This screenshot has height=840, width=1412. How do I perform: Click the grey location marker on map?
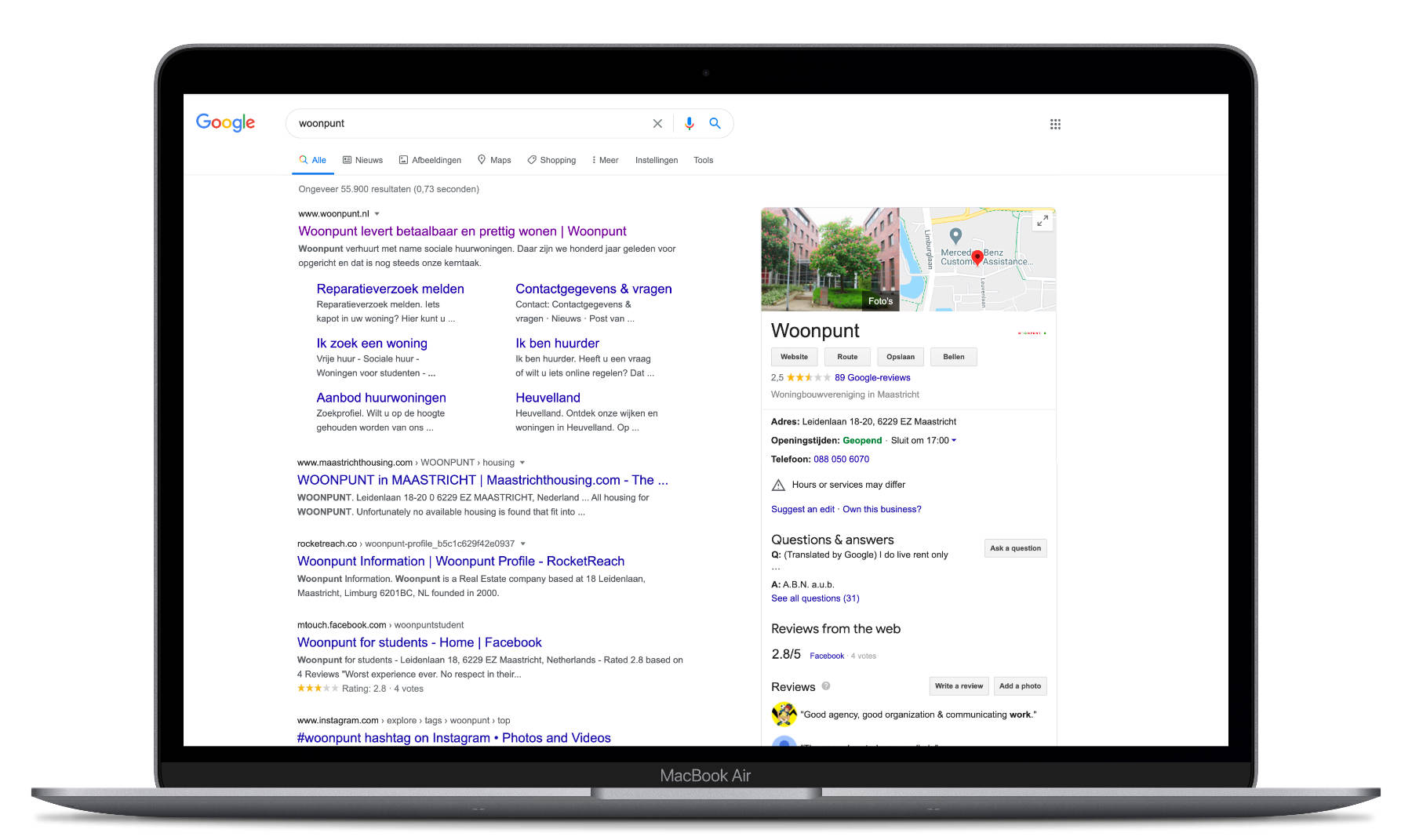point(955,236)
